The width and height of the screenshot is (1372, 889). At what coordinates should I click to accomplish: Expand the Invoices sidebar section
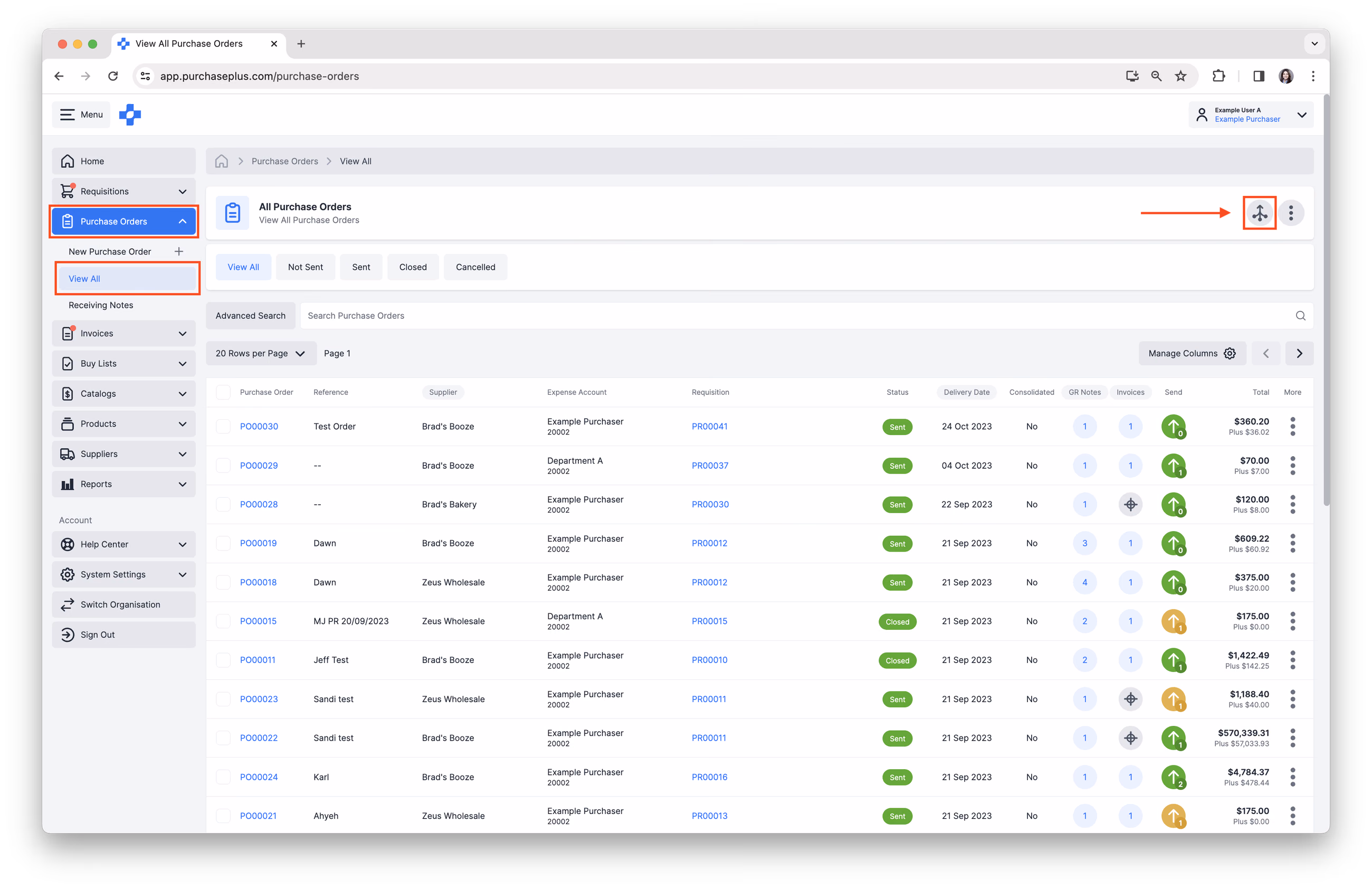pyautogui.click(x=123, y=333)
